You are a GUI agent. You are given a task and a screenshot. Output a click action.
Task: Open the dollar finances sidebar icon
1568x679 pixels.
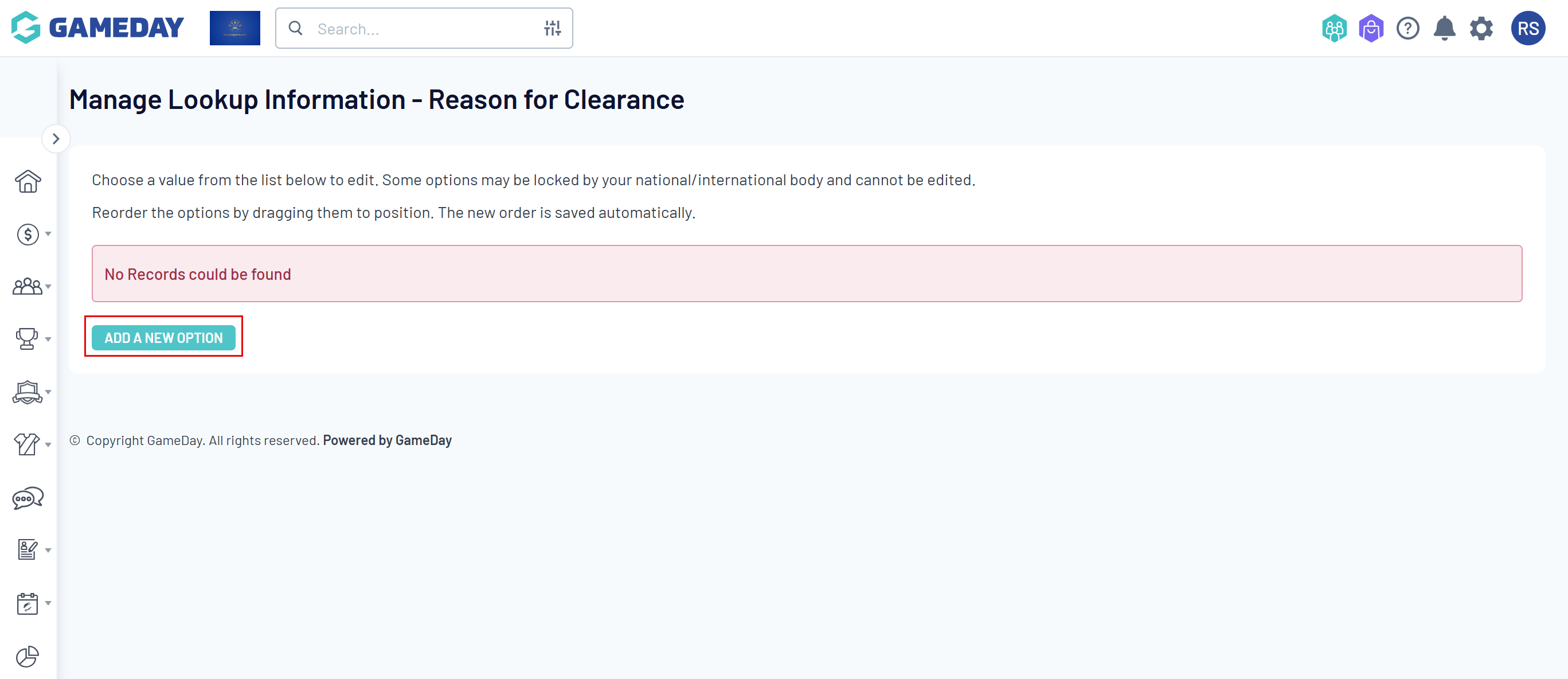[28, 235]
